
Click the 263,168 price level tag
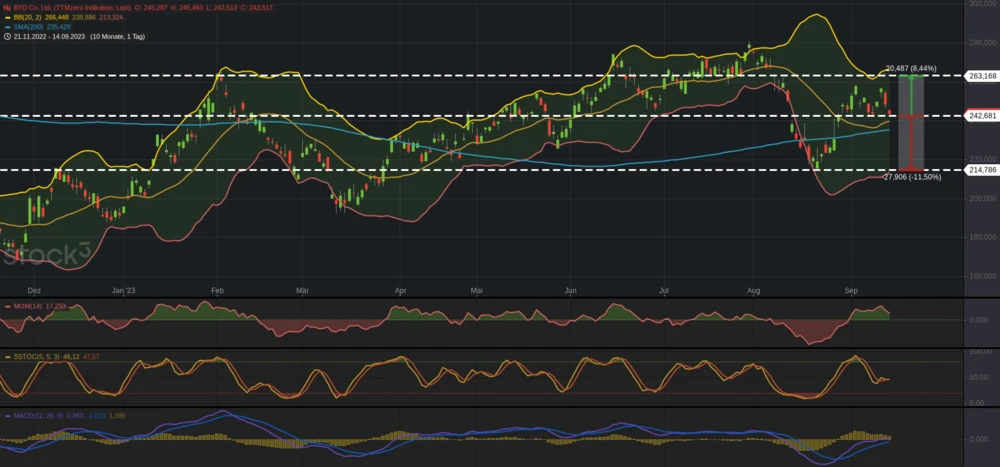982,76
